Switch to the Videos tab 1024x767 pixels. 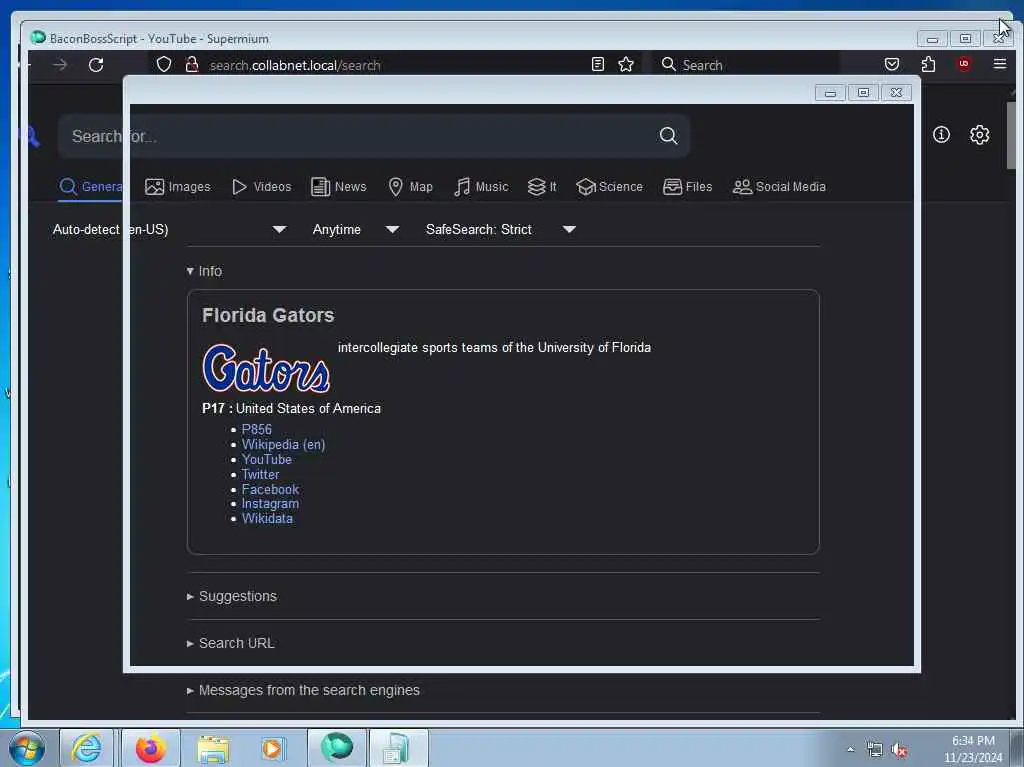coord(261,187)
